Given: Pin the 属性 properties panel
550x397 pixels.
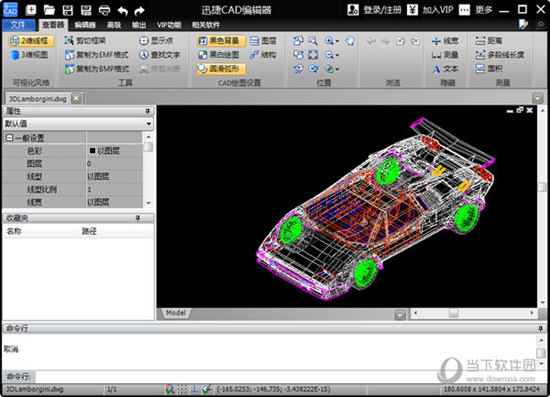Looking at the screenshot, I should 148,111.
